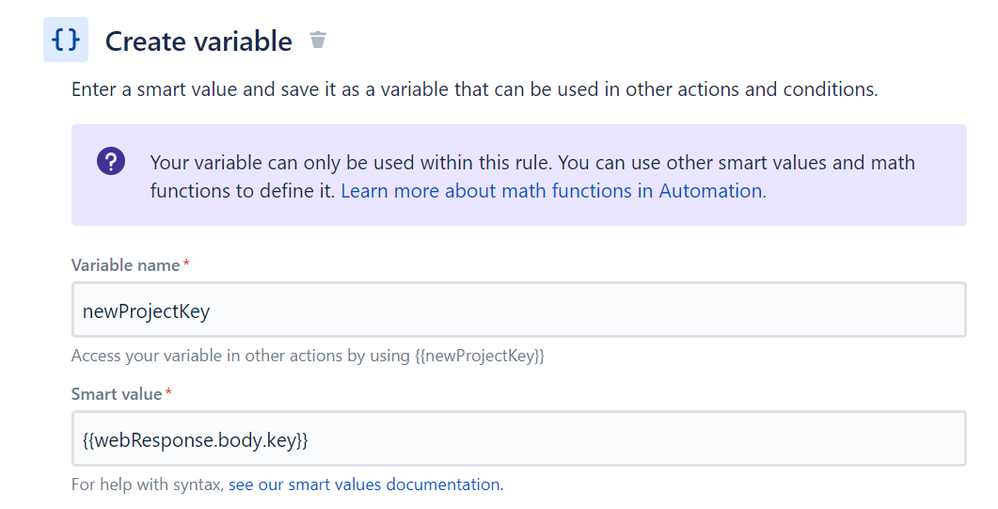
Task: Click the 'Access your variable in other actions' hint
Action: click(240, 355)
